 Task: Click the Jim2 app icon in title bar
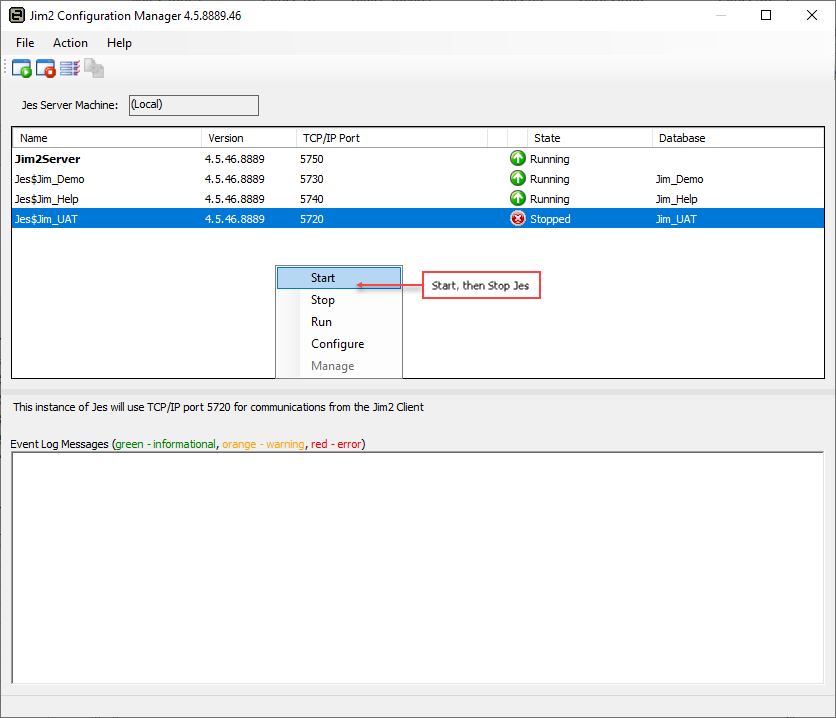coord(17,16)
